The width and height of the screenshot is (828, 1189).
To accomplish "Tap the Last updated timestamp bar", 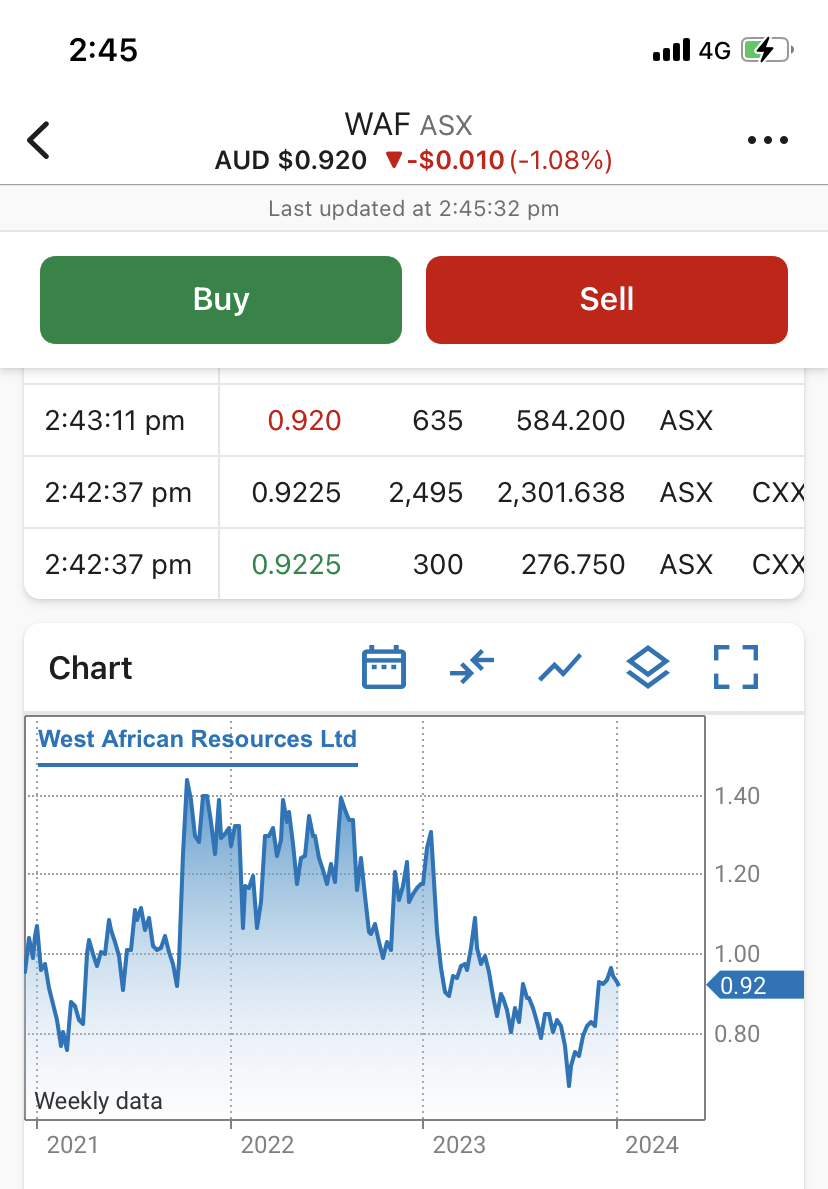I will click(x=414, y=209).
